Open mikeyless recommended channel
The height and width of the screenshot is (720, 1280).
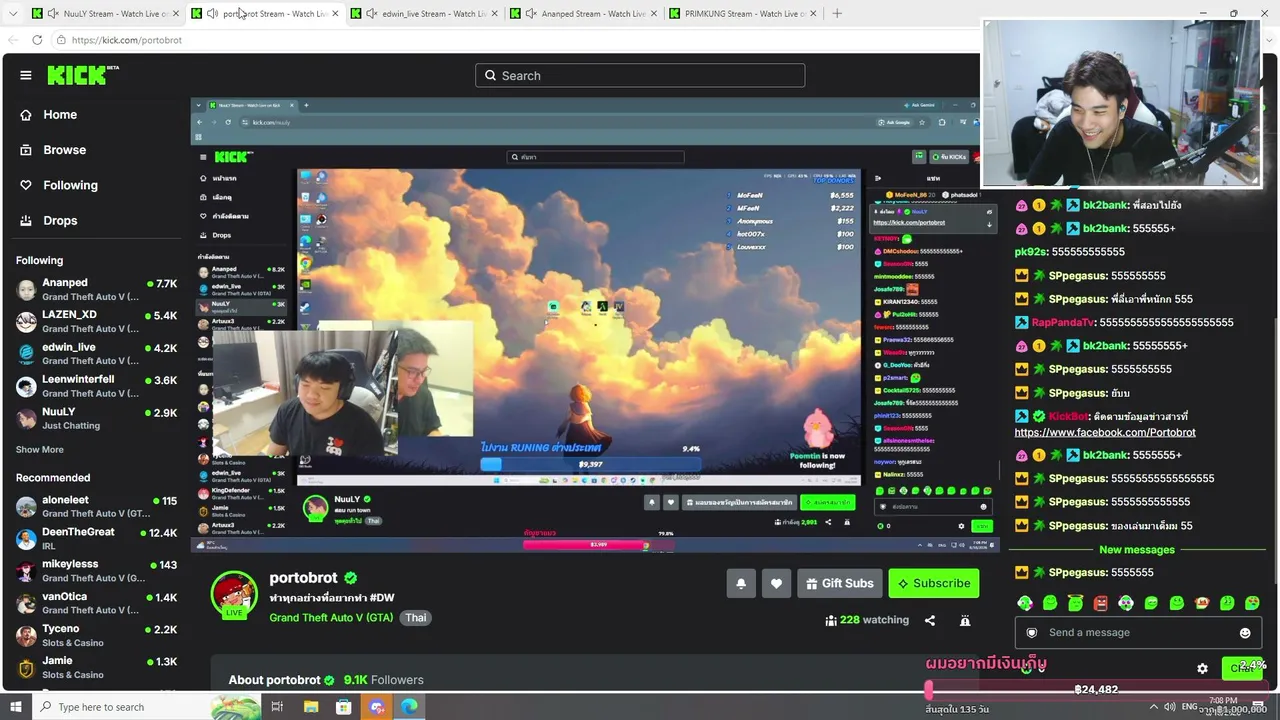point(96,570)
